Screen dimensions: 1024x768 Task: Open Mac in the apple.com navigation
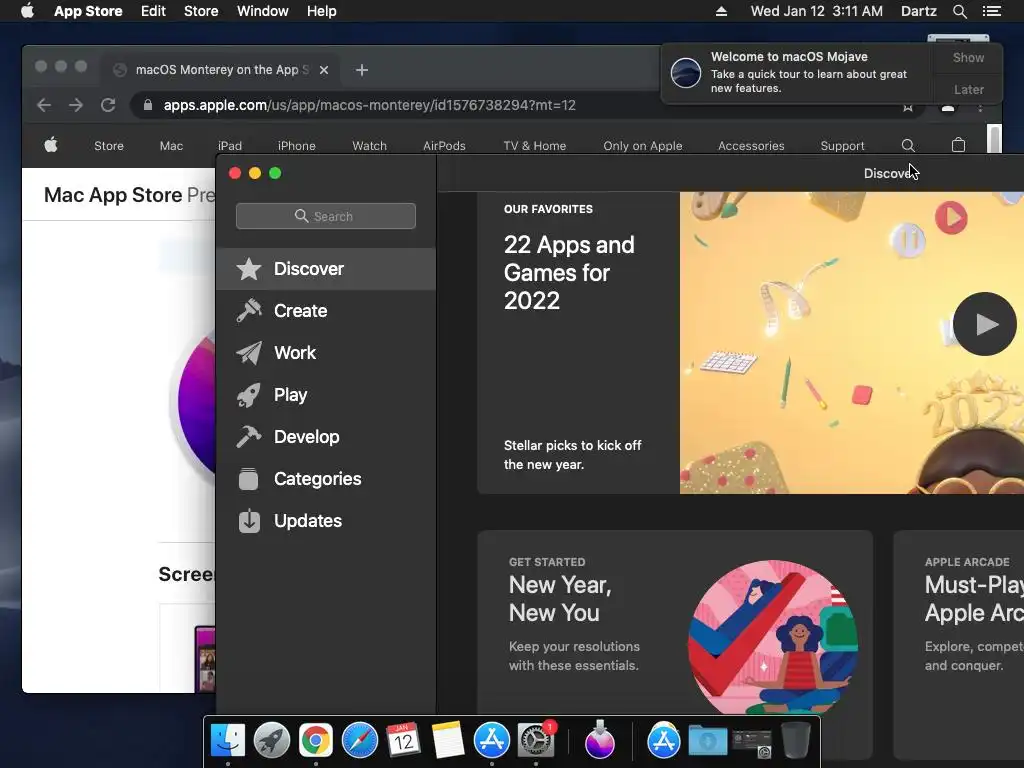[x=171, y=146]
